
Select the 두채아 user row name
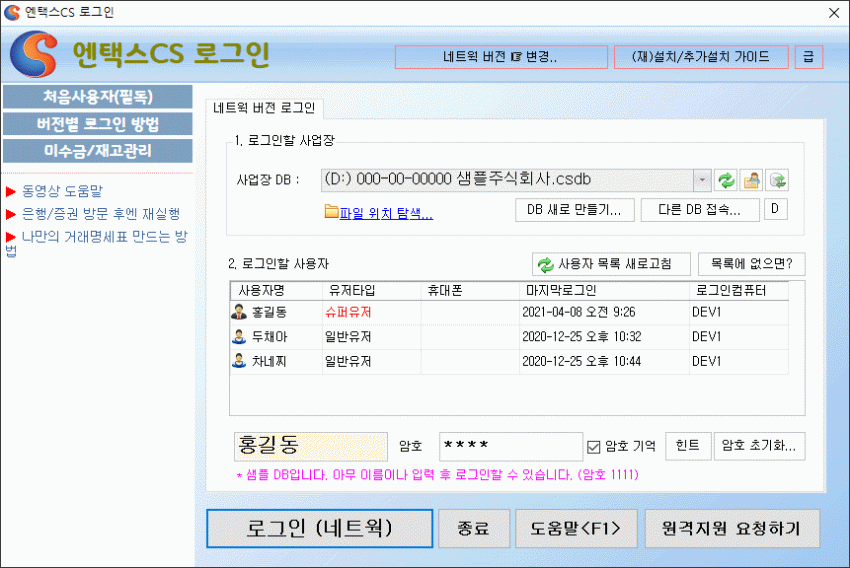pyautogui.click(x=269, y=337)
